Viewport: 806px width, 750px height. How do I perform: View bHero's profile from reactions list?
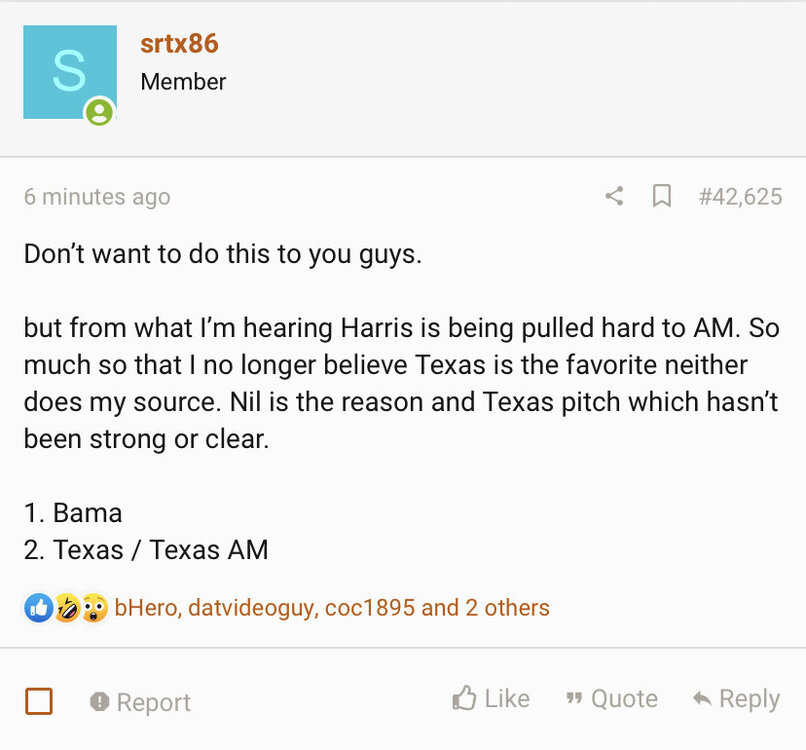pos(146,607)
